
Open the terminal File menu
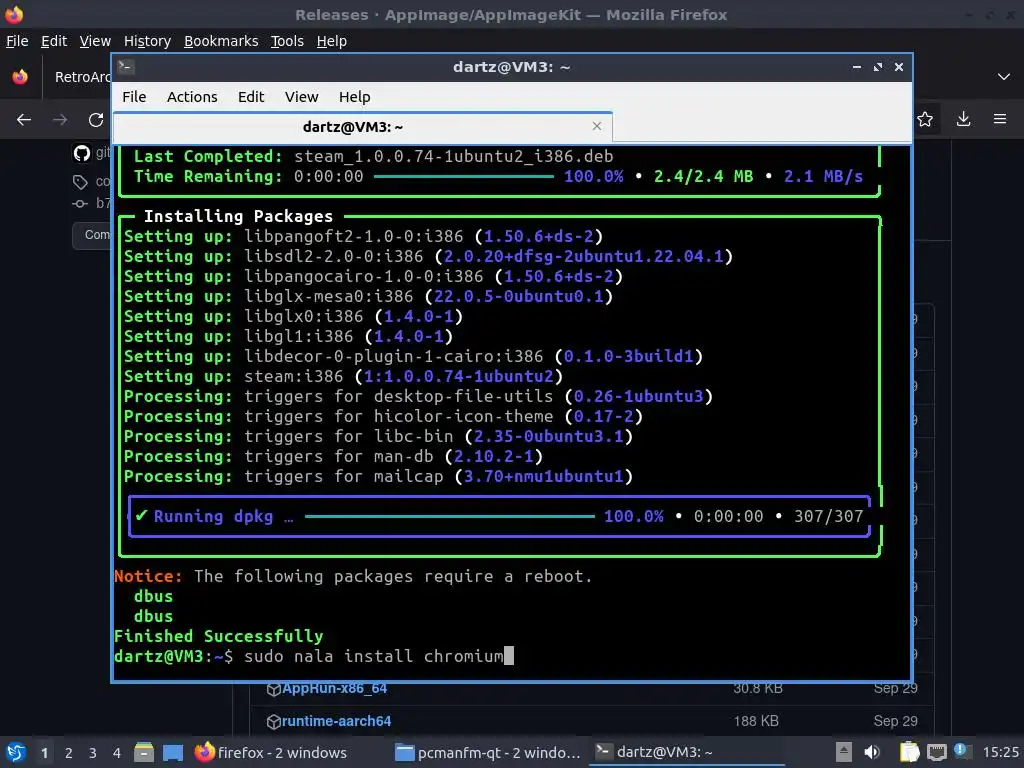[134, 97]
